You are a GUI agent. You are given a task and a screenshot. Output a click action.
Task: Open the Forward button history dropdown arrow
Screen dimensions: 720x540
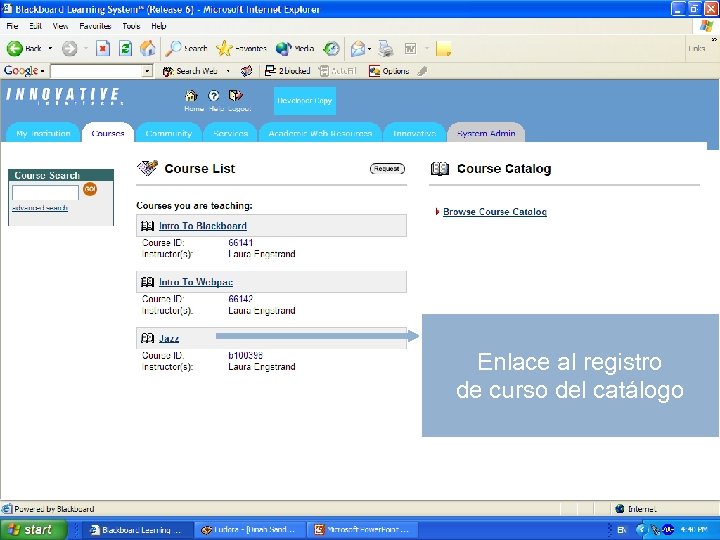85,48
